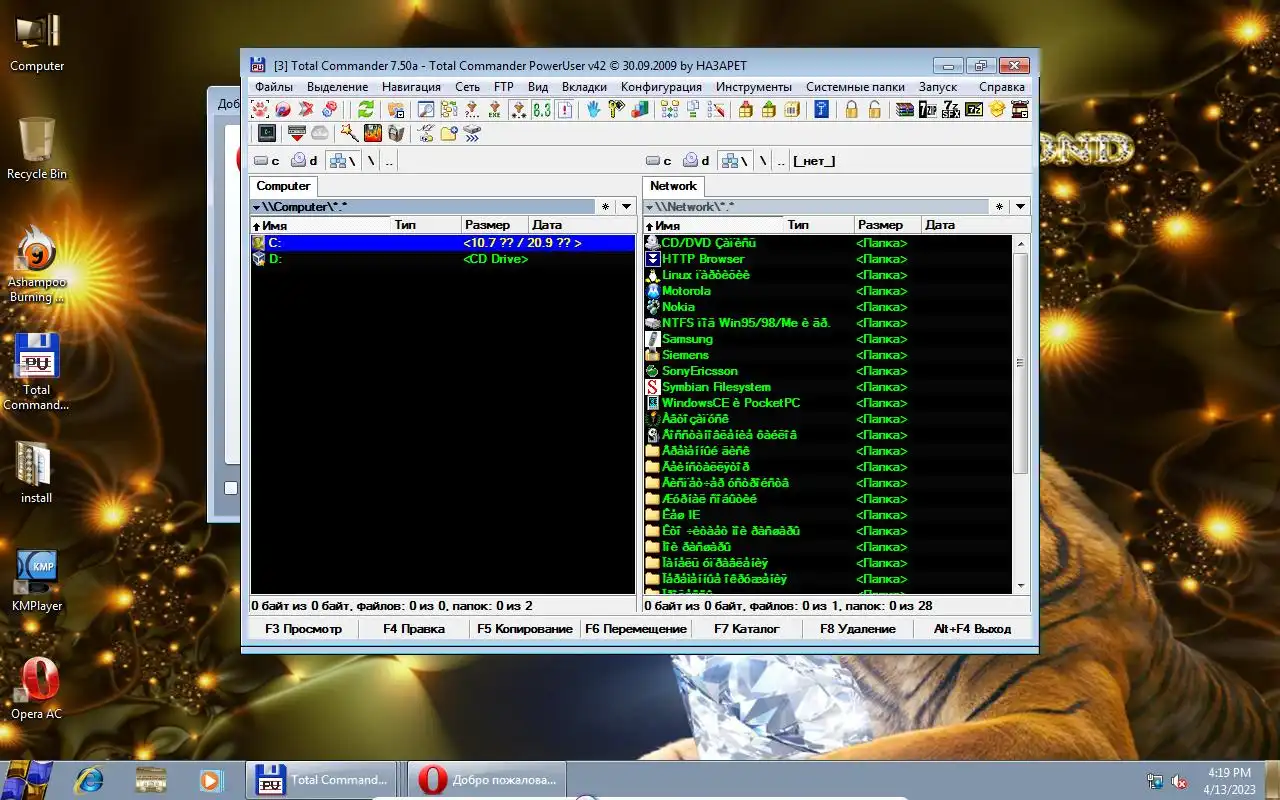
Task: Click the new folder with plus icon
Action: point(449,132)
